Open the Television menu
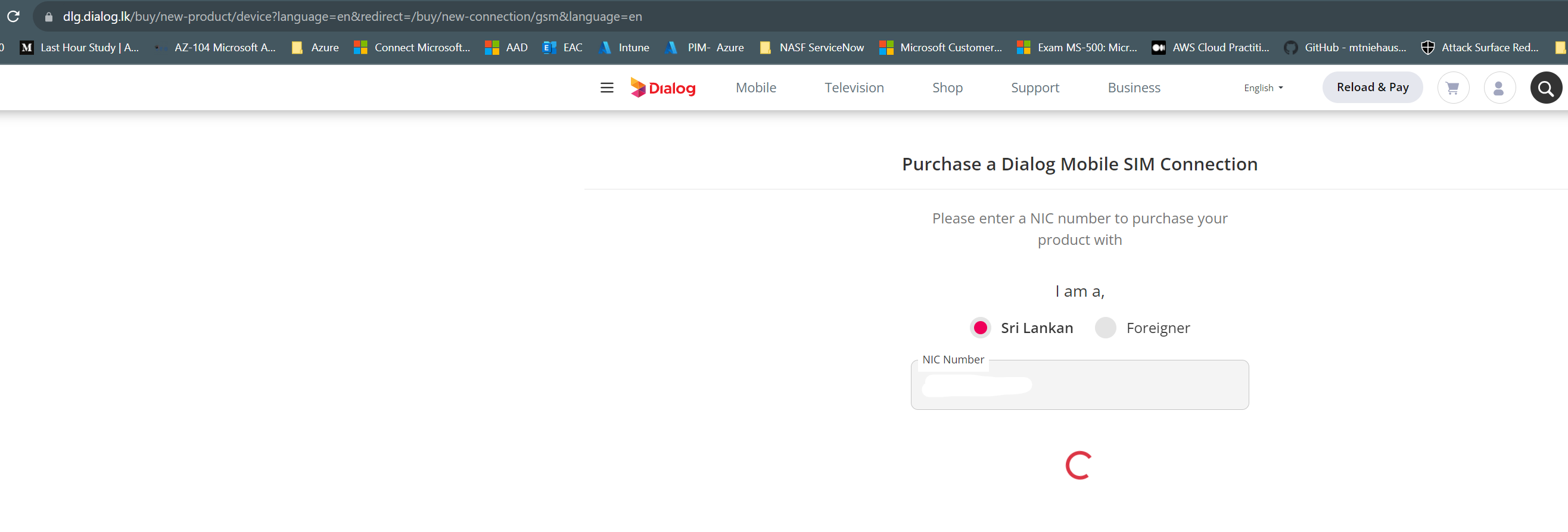1568x532 pixels. coord(854,88)
